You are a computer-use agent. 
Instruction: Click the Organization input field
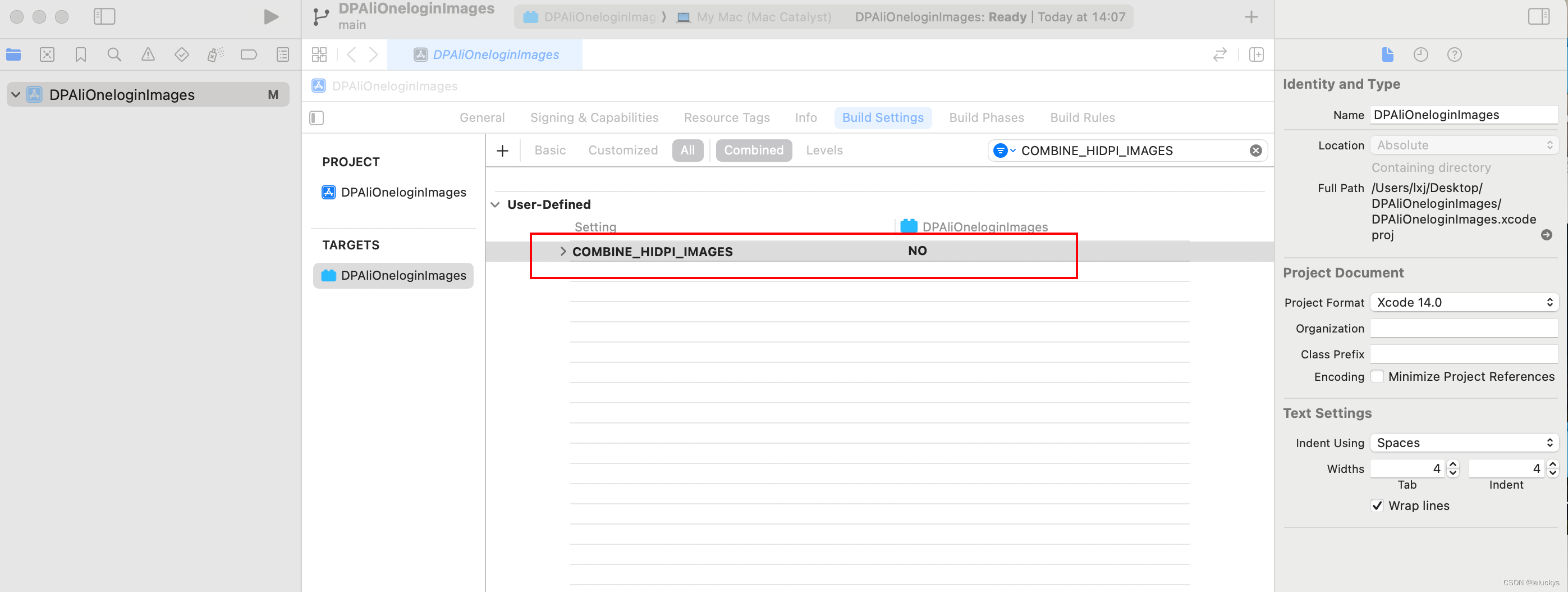click(1463, 328)
